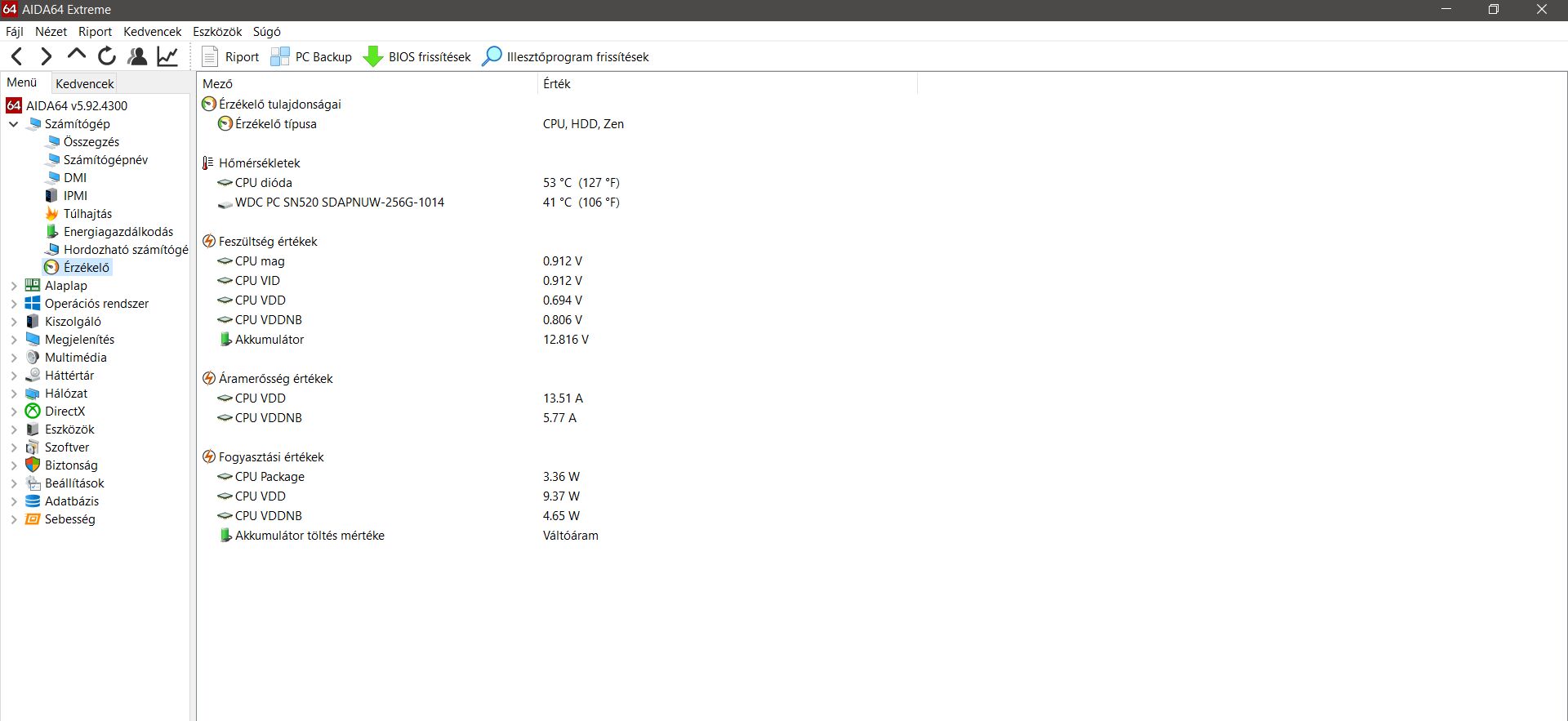
Task: Open Illesztőprogram frissítések search
Action: point(565,56)
